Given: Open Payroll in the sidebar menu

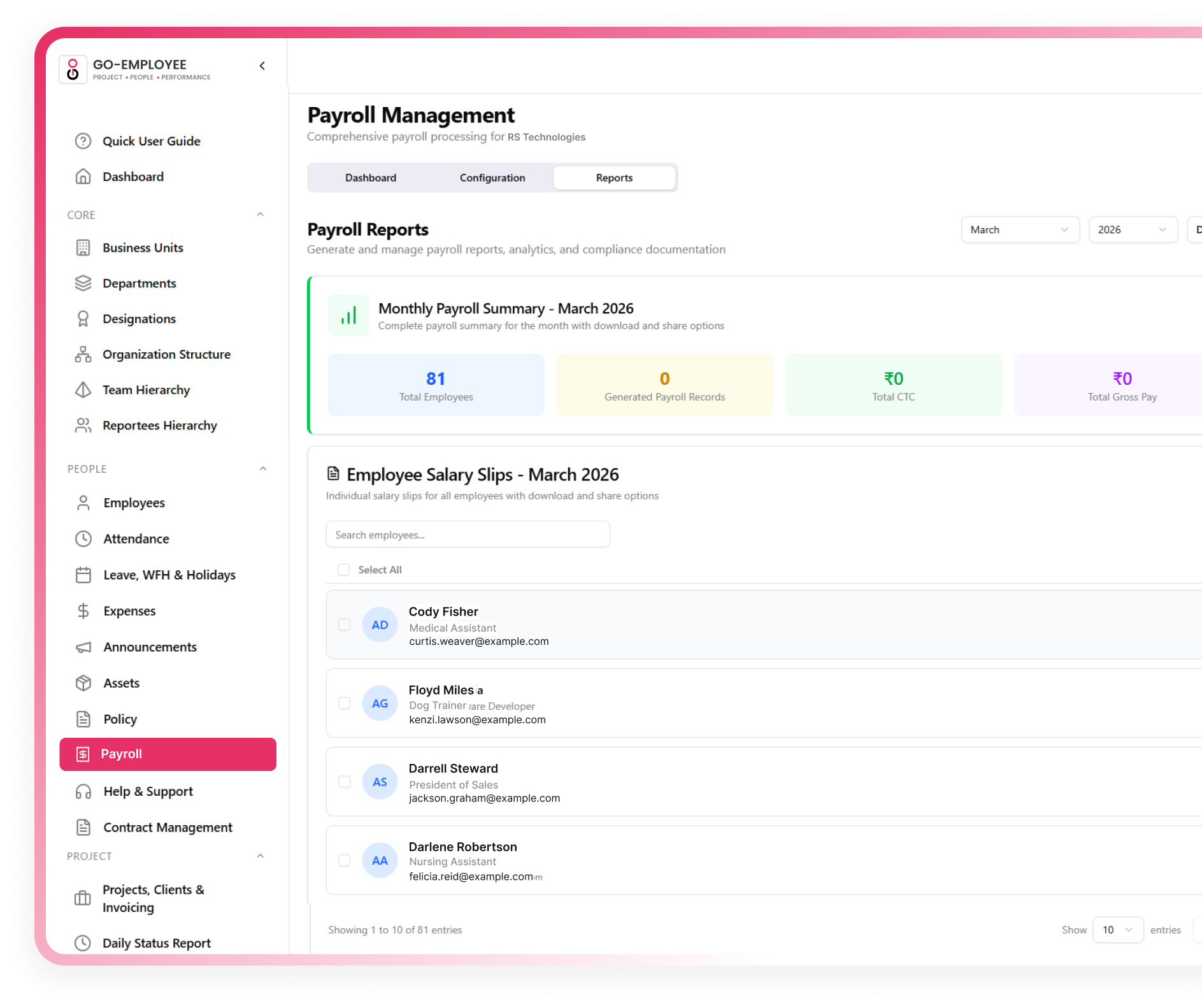Looking at the screenshot, I should [x=168, y=754].
